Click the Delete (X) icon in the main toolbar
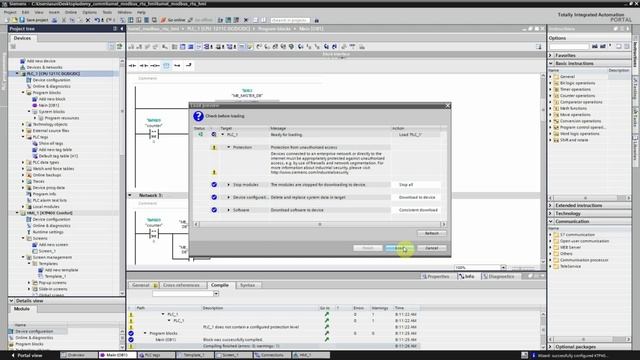This screenshot has width=640, height=360. click(x=87, y=20)
